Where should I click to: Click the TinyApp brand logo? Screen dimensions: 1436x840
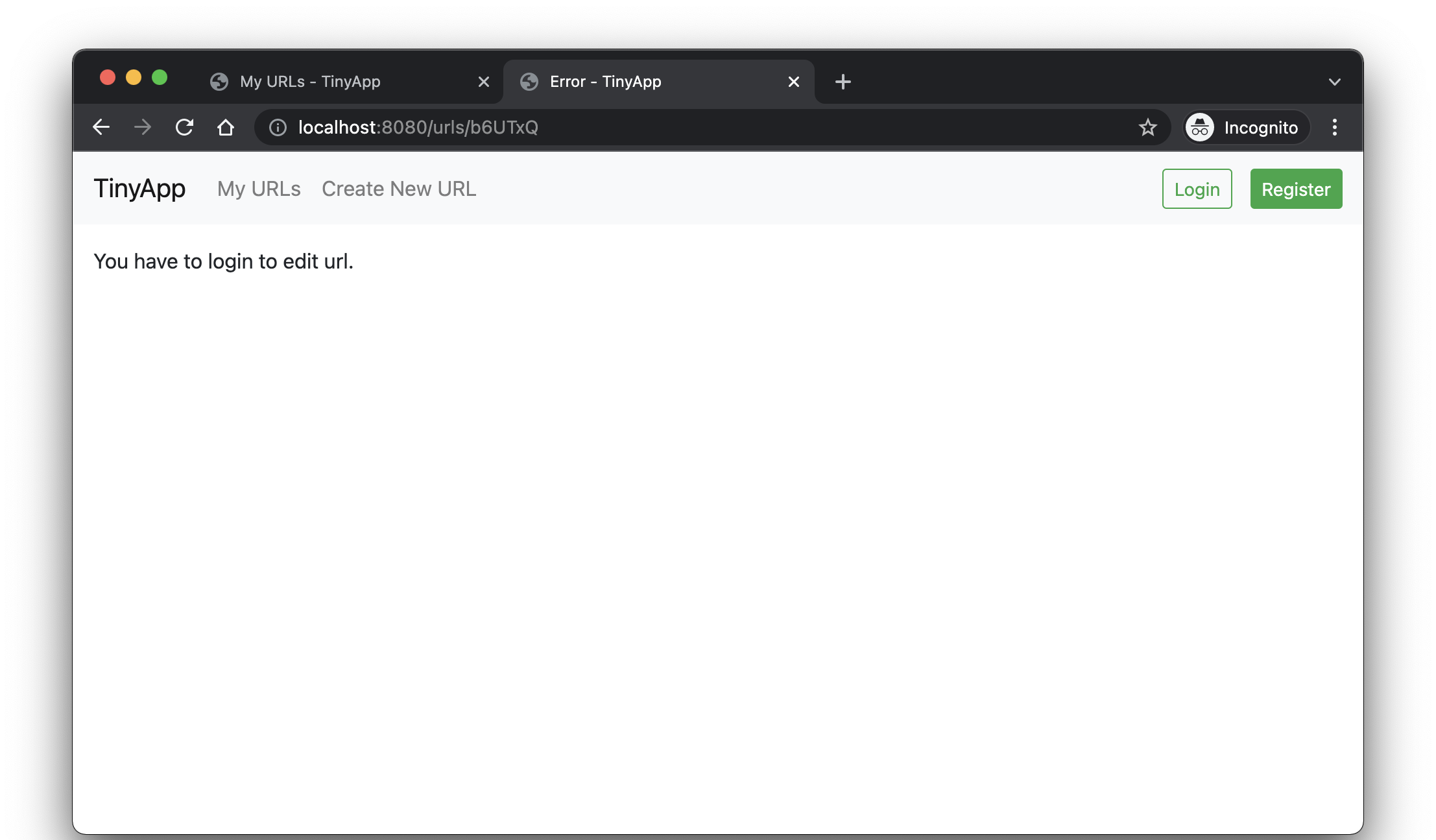click(x=139, y=189)
